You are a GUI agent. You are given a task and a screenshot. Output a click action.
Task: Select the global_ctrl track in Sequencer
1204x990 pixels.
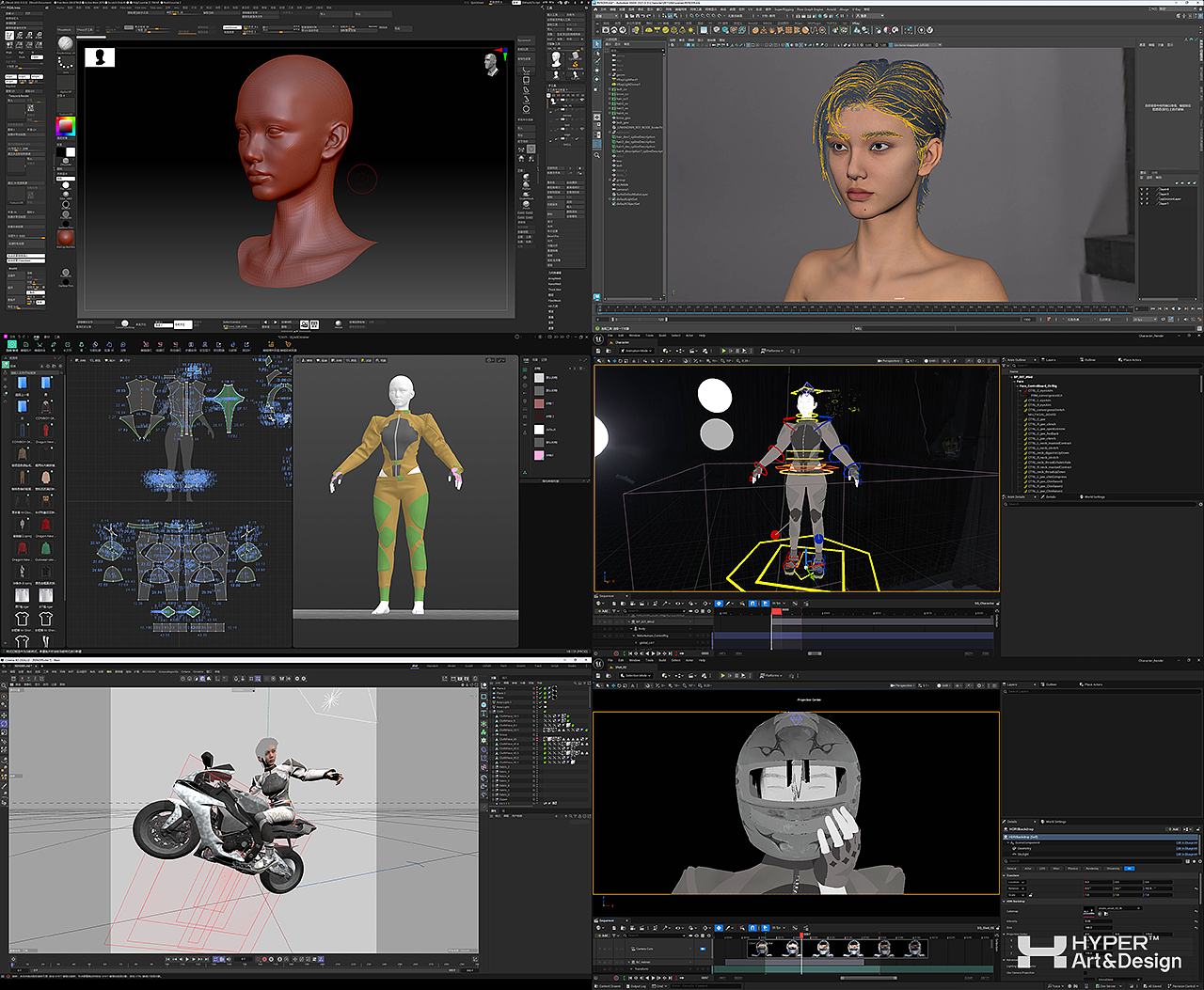point(645,643)
